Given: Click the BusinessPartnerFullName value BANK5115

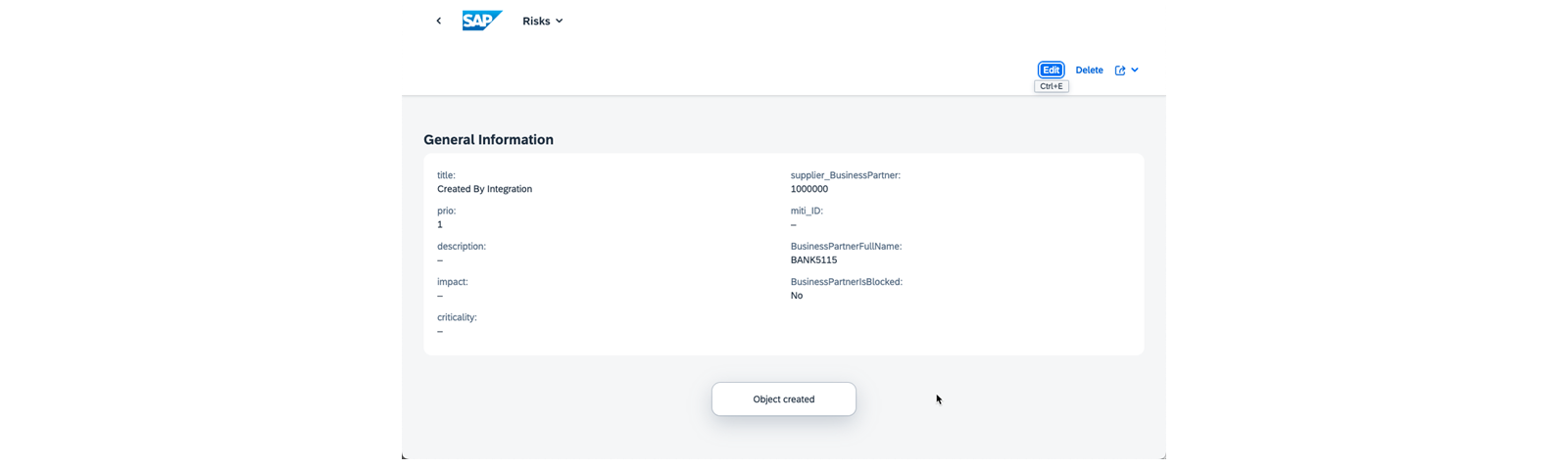Looking at the screenshot, I should pyautogui.click(x=813, y=260).
